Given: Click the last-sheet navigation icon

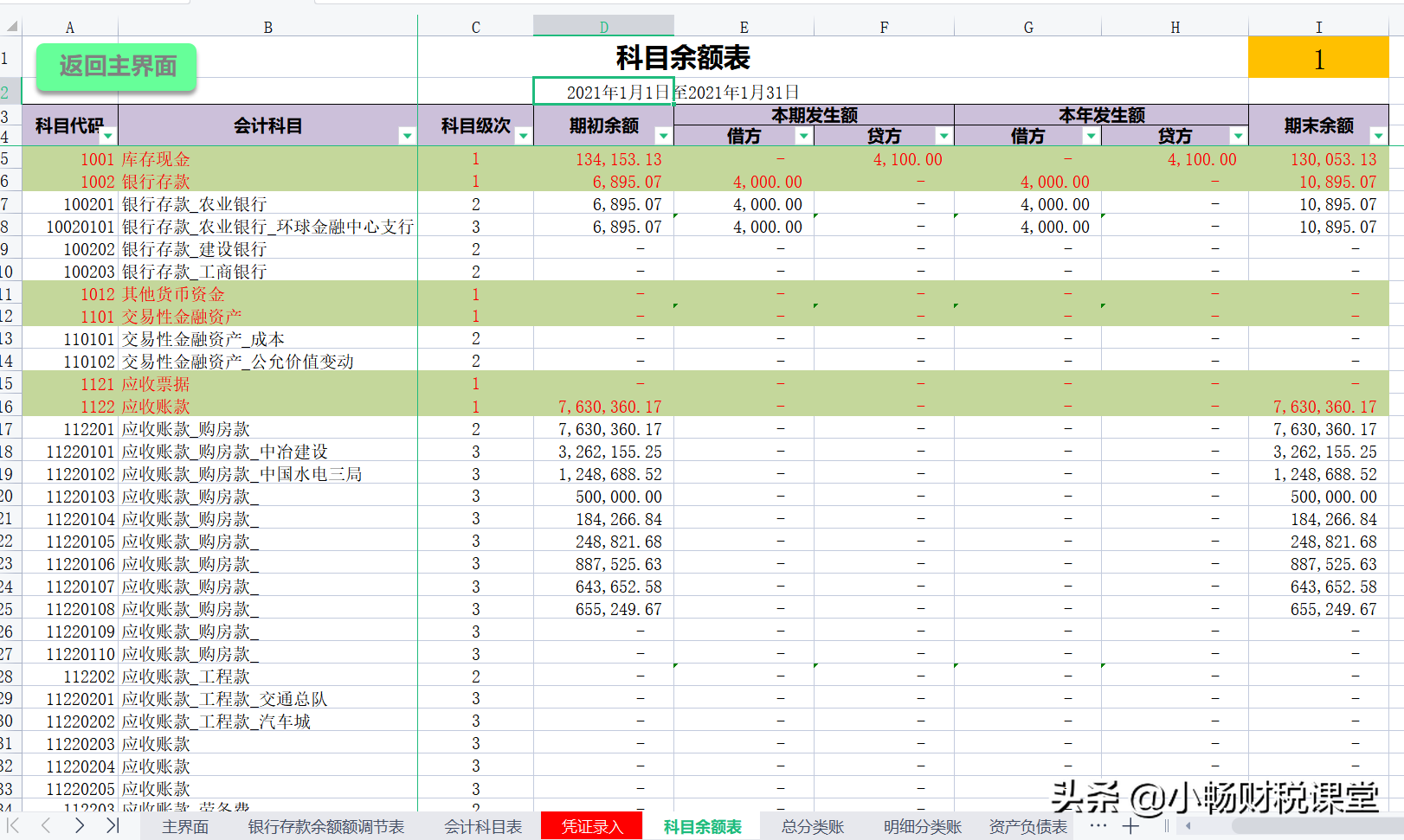Looking at the screenshot, I should [111, 826].
